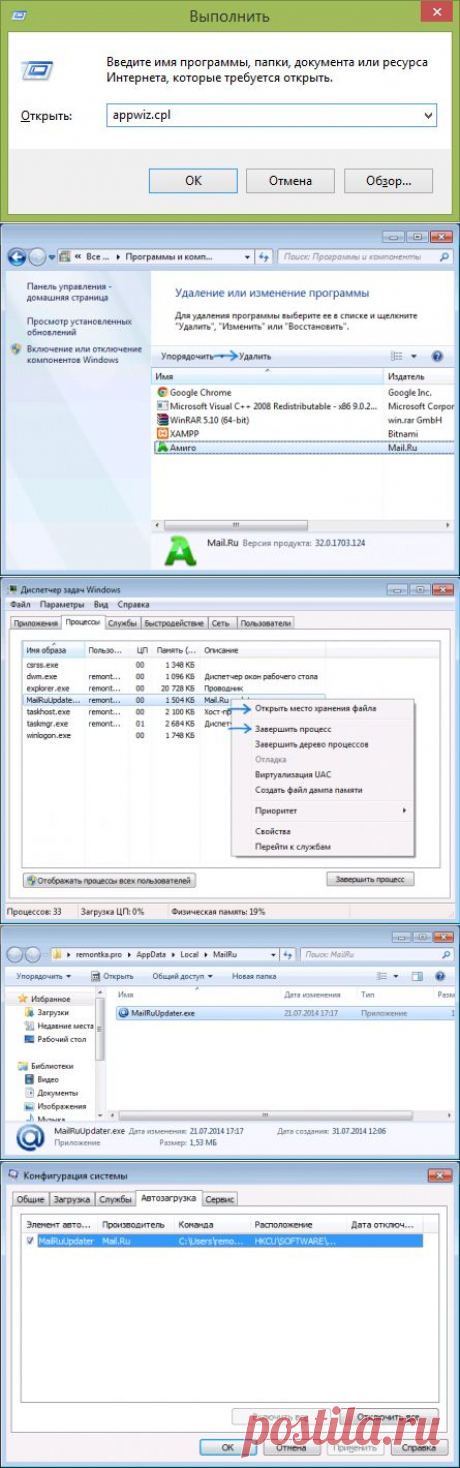Click the horizontal scrollbar in the programs list
The height and width of the screenshot is (1468, 460).
pyautogui.click(x=236, y=524)
